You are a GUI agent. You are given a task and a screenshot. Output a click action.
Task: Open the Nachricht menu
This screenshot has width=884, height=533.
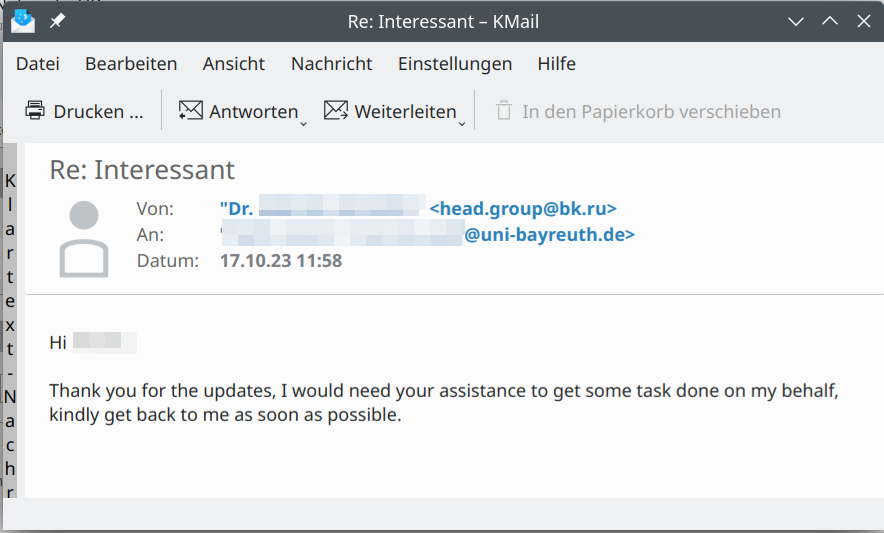[332, 64]
